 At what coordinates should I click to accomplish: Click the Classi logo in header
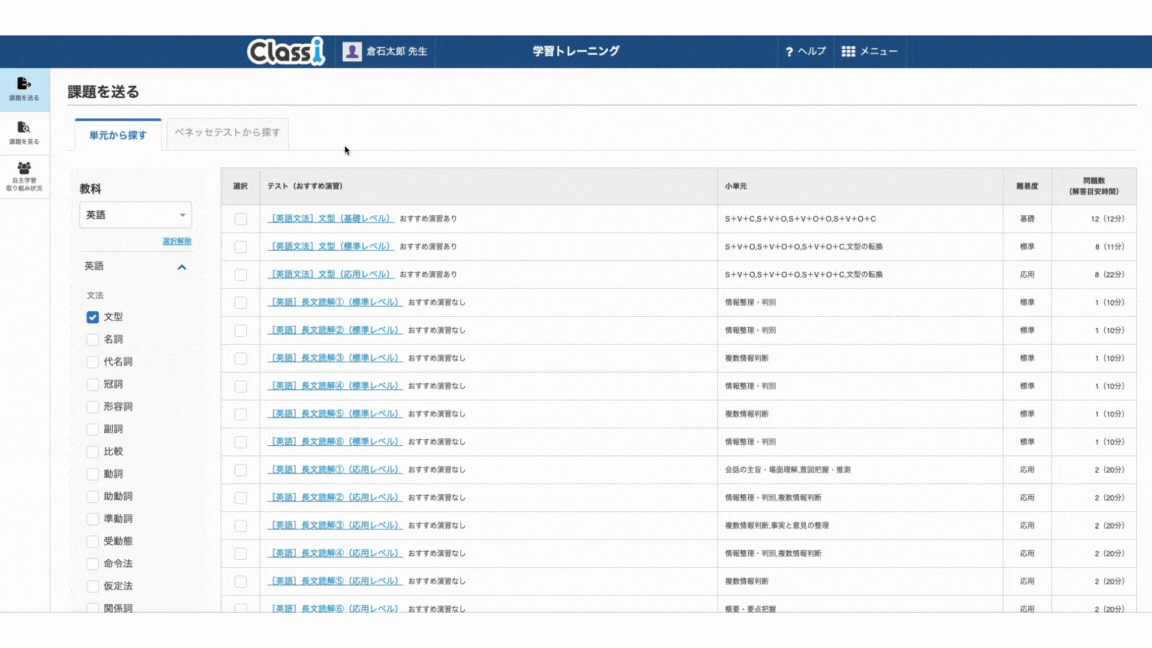click(286, 52)
